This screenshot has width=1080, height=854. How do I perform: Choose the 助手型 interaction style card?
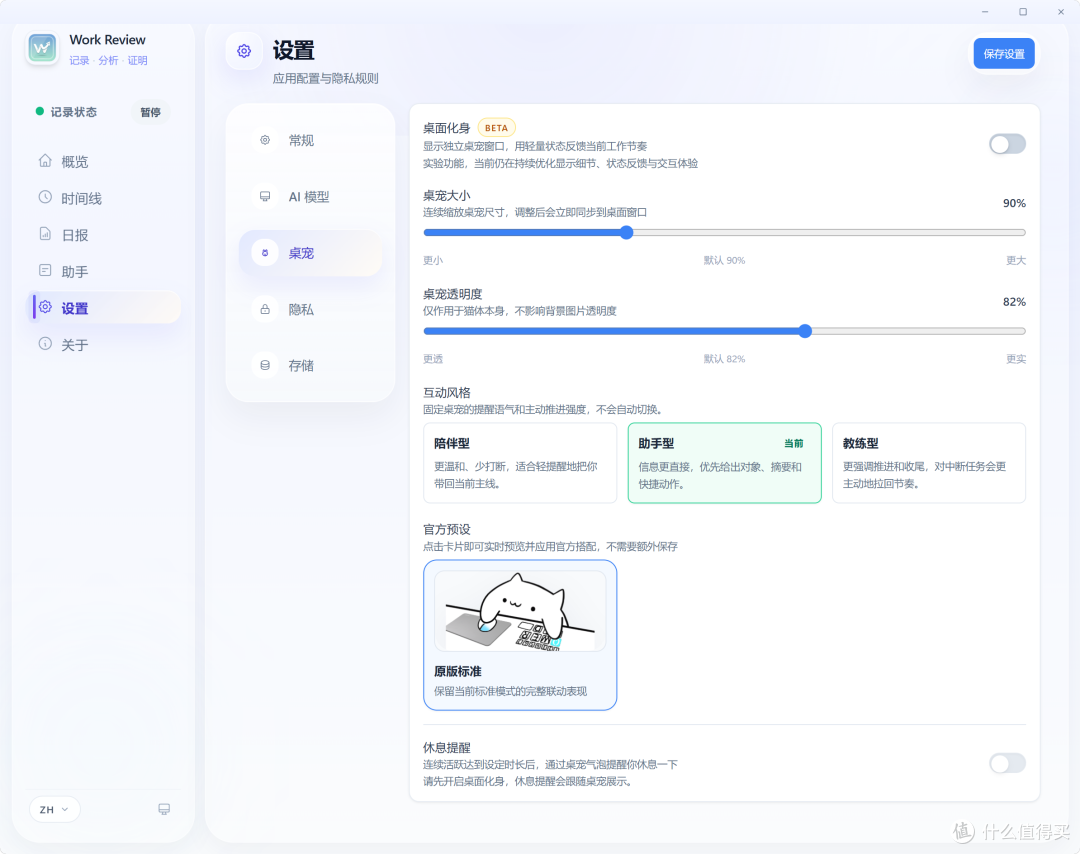[x=725, y=463]
